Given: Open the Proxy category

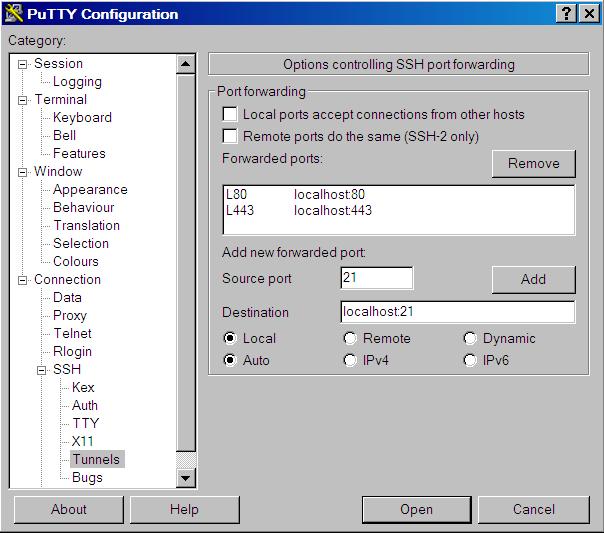Looking at the screenshot, I should click(70, 315).
